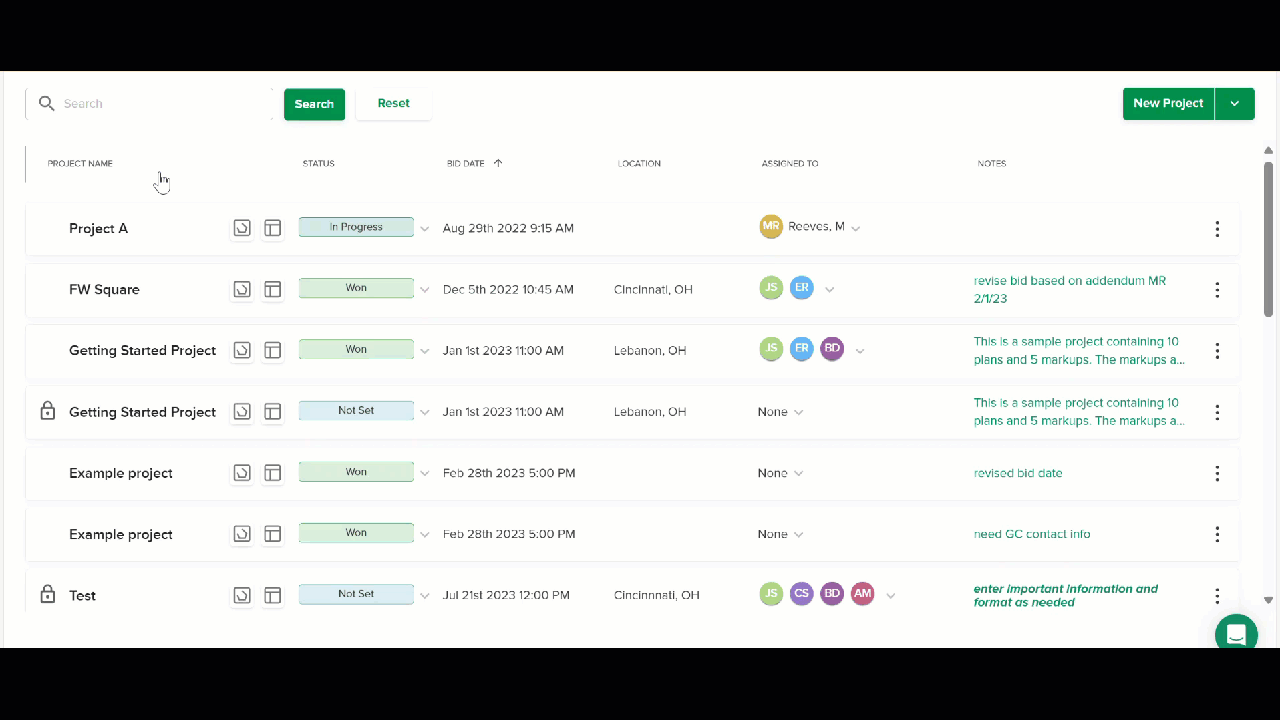1280x720 pixels.
Task: Sort by Assigned To column header
Action: point(790,163)
